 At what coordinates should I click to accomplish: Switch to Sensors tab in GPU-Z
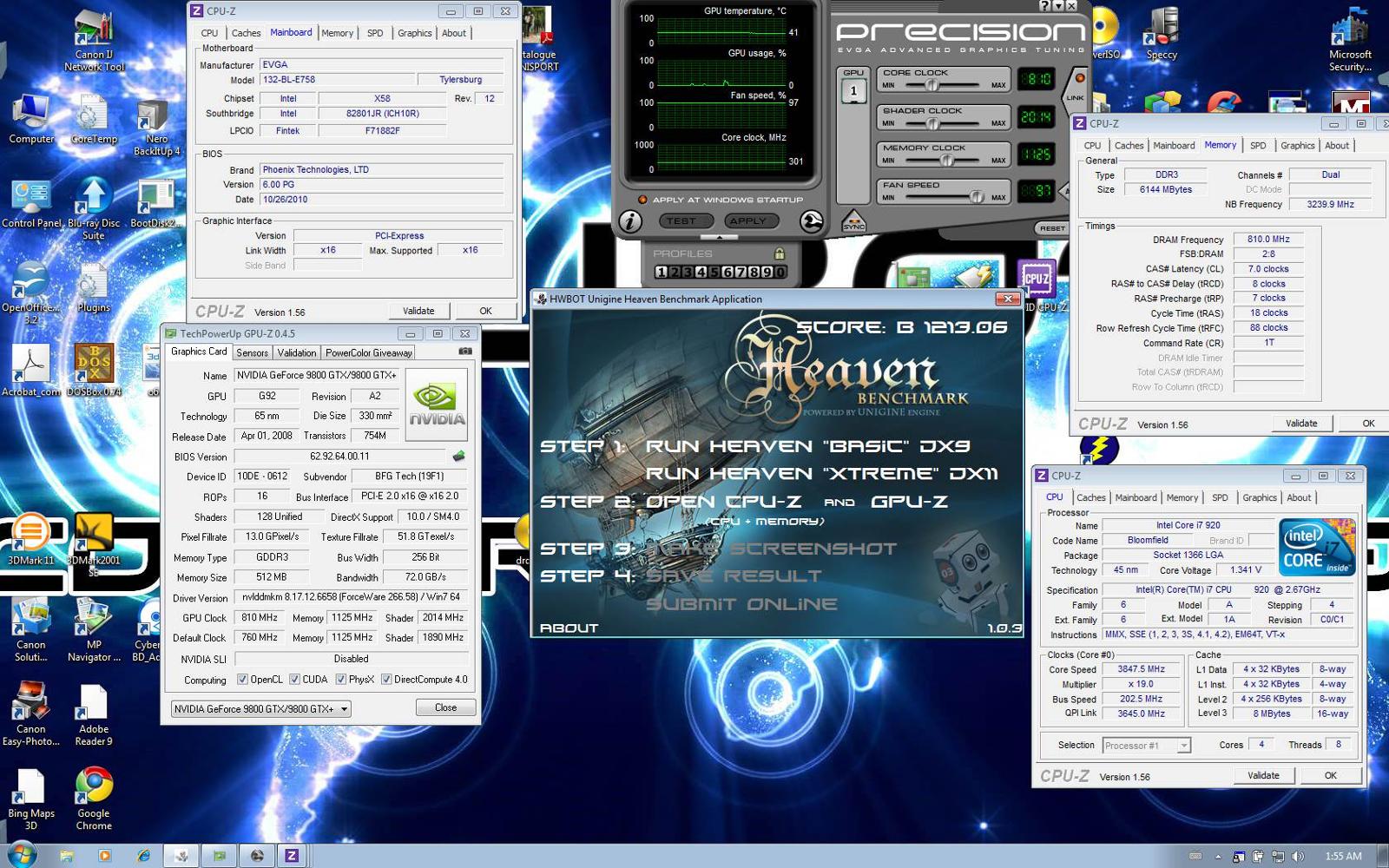pyautogui.click(x=252, y=353)
